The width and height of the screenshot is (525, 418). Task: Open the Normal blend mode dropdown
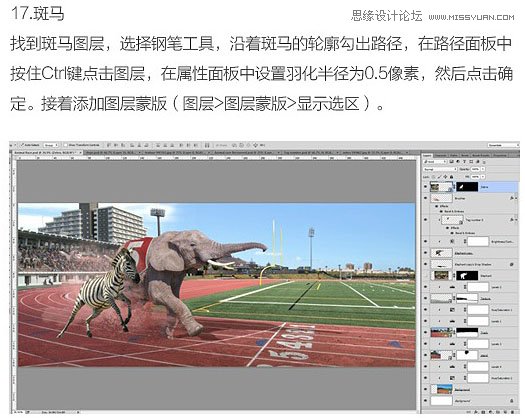[x=440, y=169]
